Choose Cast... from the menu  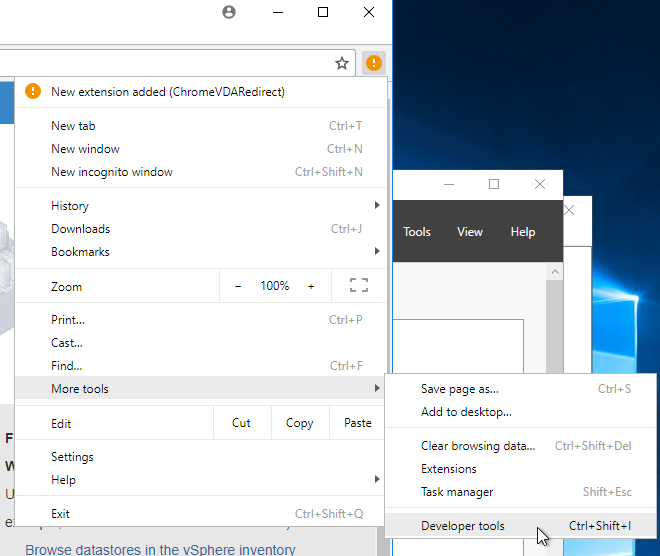tap(200, 343)
